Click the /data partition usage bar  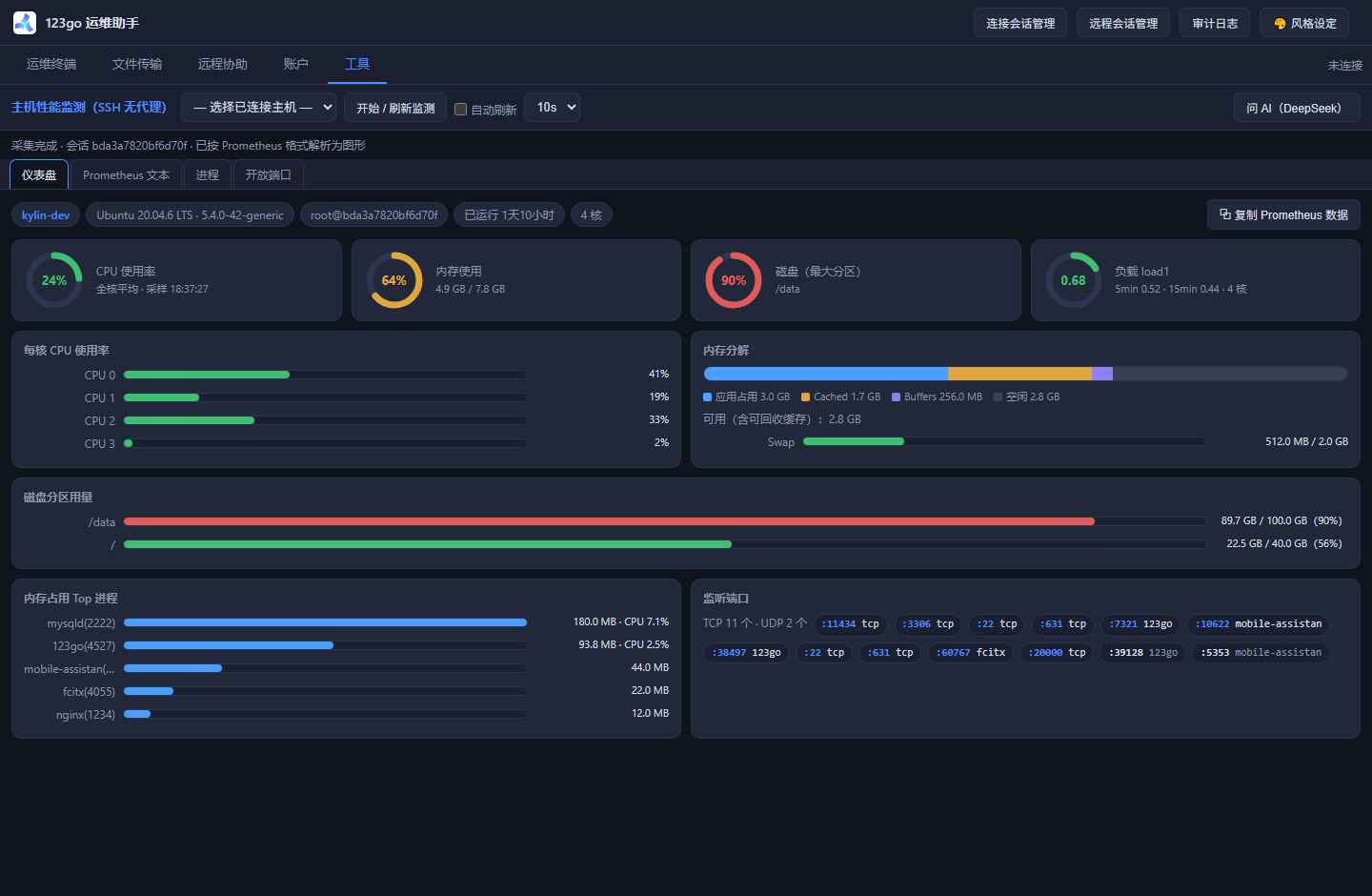tap(665, 521)
